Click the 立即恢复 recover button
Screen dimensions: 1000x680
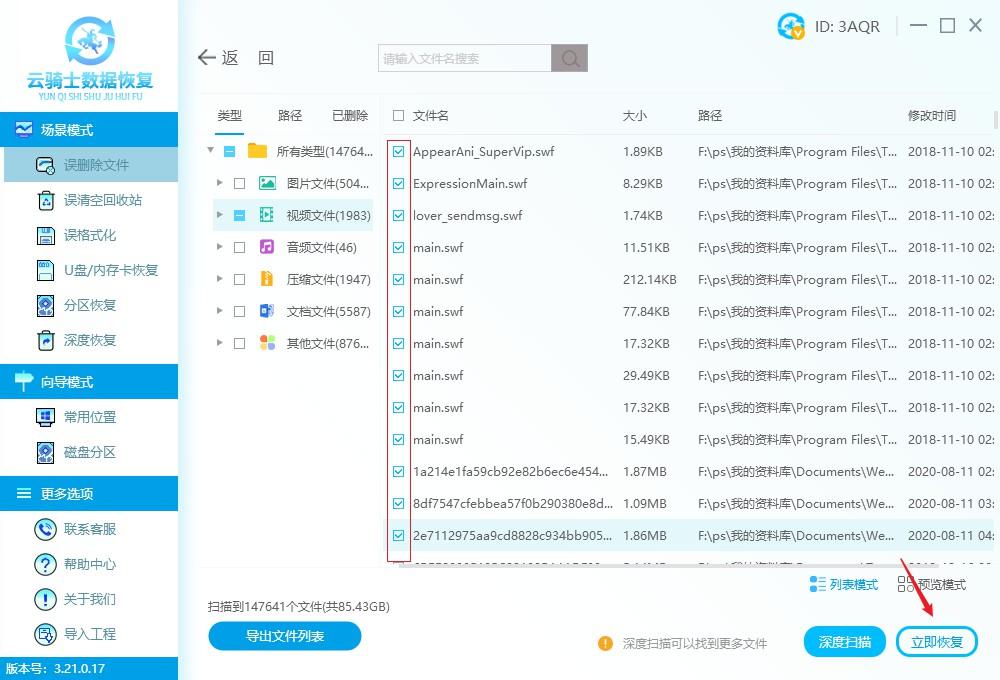[x=937, y=642]
